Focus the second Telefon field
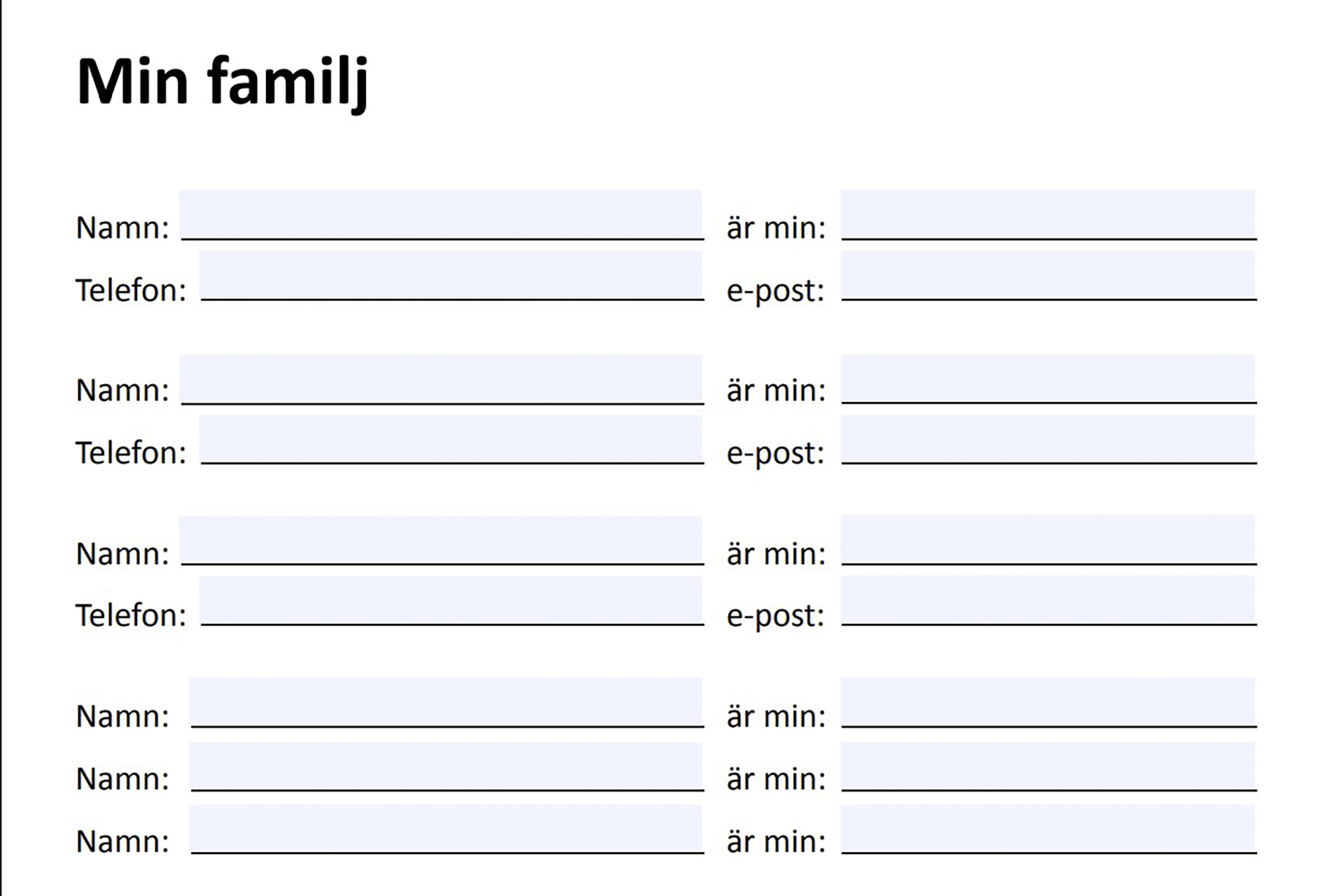Screen dimensions: 1344x896 (x=451, y=439)
